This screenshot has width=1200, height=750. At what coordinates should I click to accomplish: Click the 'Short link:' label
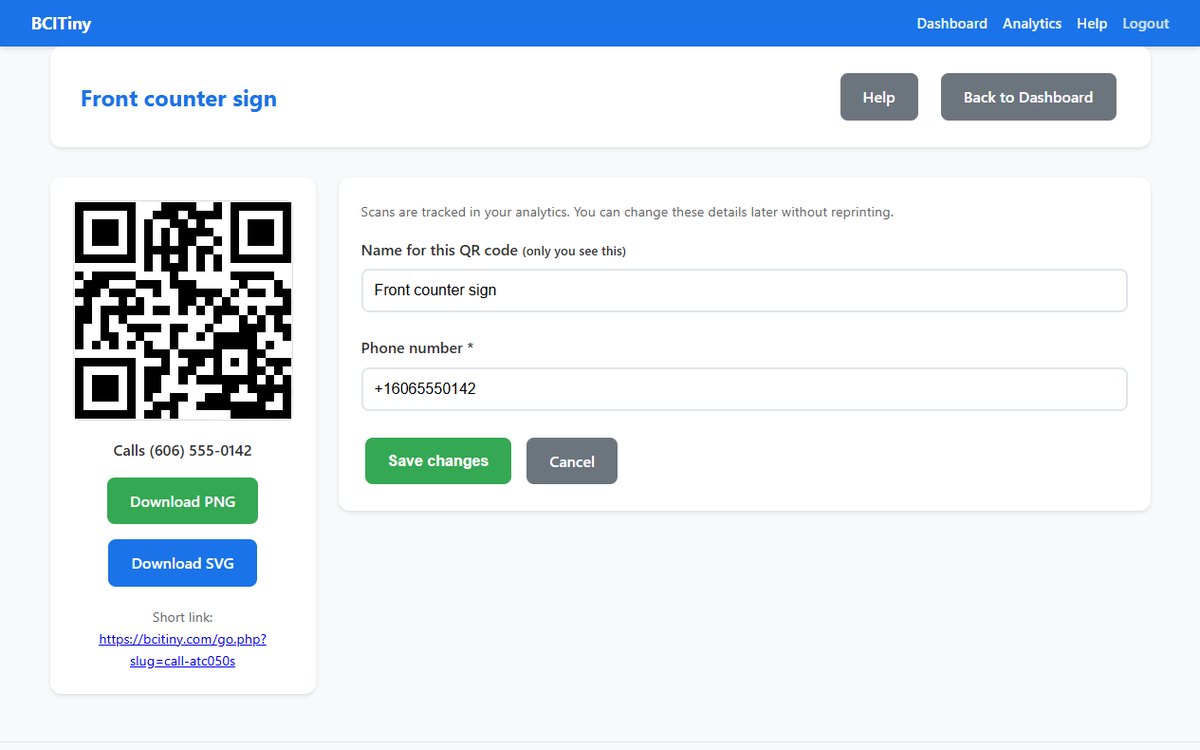tap(183, 617)
